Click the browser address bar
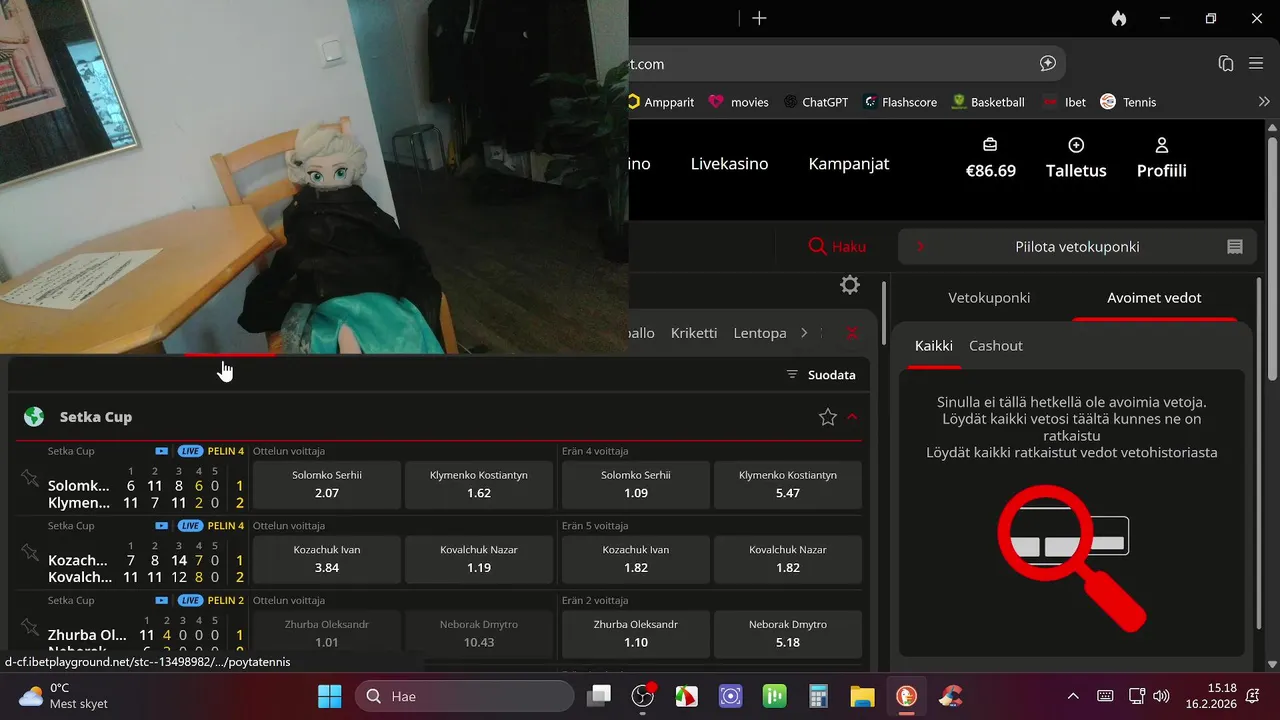This screenshot has height=720, width=1280. point(847,63)
